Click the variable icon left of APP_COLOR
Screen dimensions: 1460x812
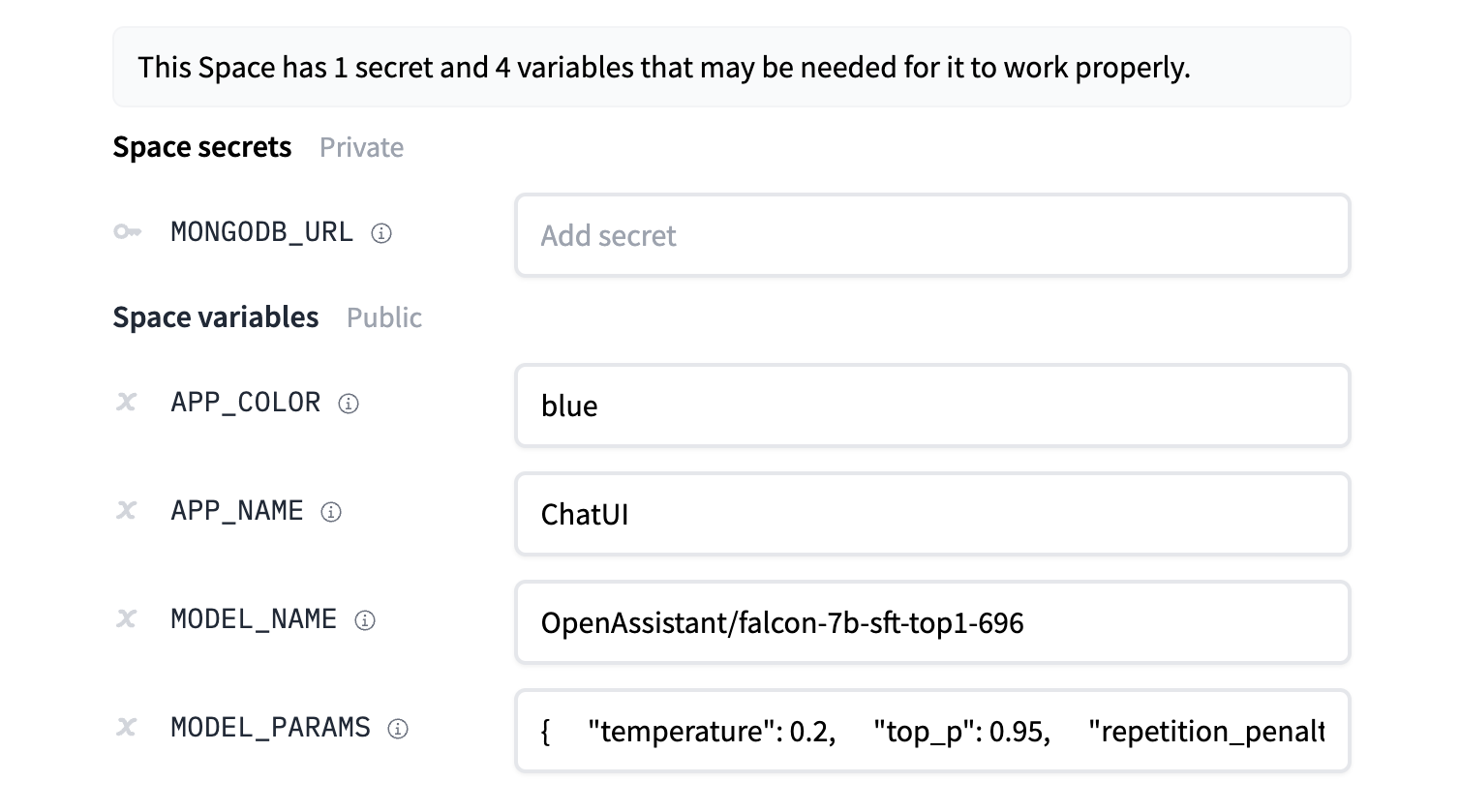coord(127,403)
